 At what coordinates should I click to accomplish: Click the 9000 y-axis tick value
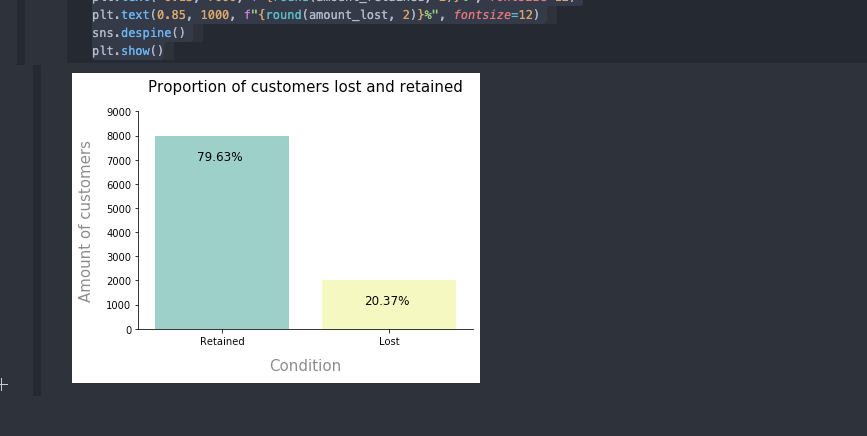pos(120,113)
